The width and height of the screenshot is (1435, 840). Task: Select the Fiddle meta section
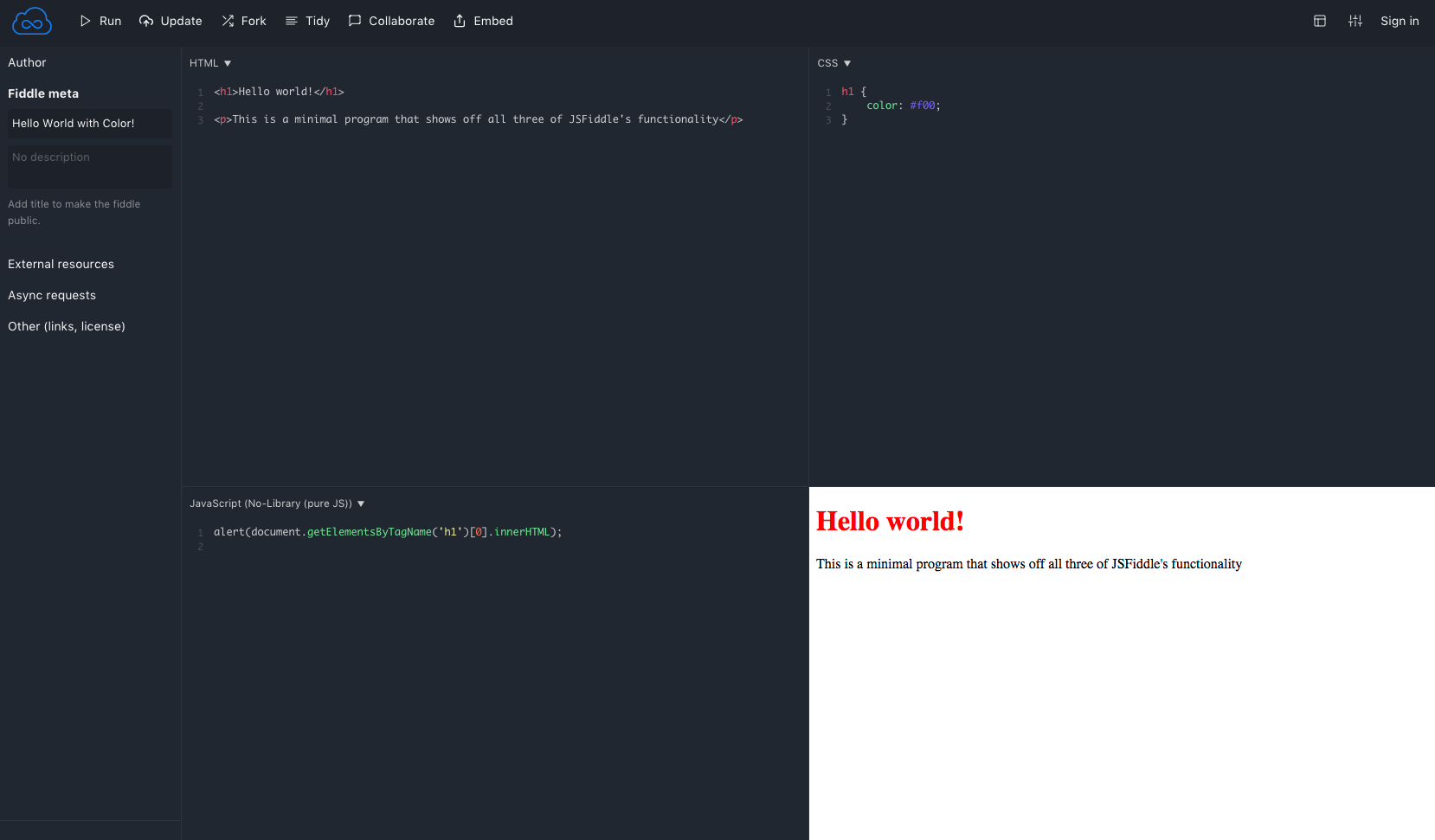(43, 93)
